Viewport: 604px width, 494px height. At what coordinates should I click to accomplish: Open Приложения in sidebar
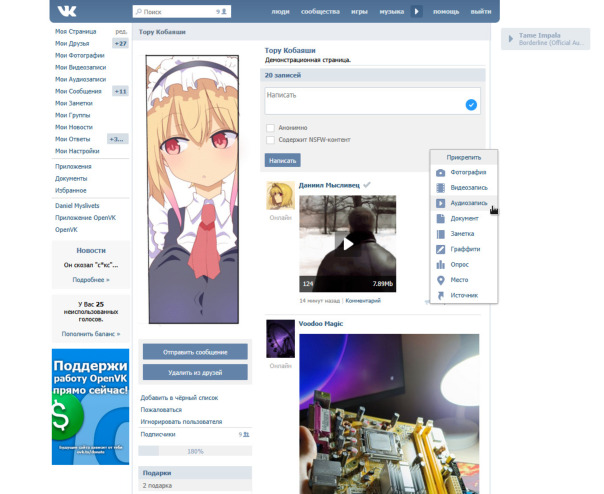click(x=73, y=166)
